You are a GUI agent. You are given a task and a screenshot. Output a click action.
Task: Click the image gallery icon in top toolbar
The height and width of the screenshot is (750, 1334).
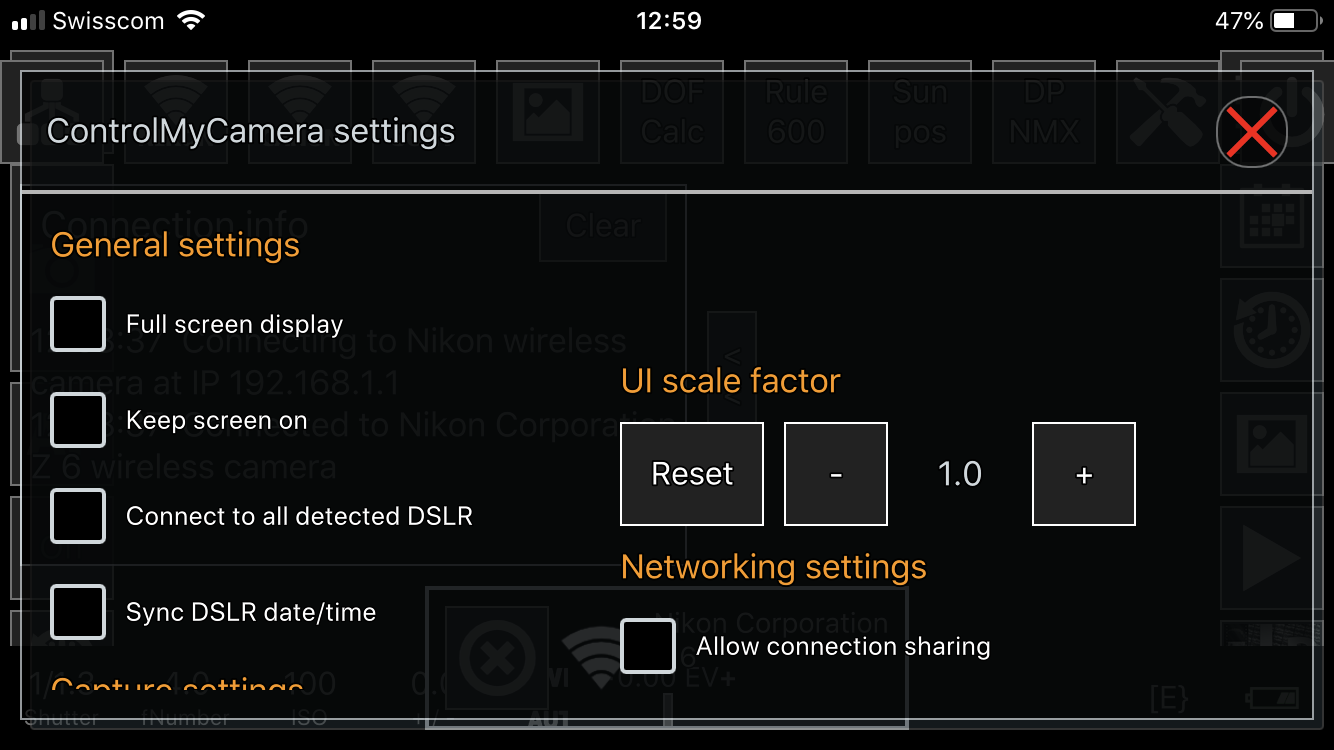pyautogui.click(x=548, y=111)
